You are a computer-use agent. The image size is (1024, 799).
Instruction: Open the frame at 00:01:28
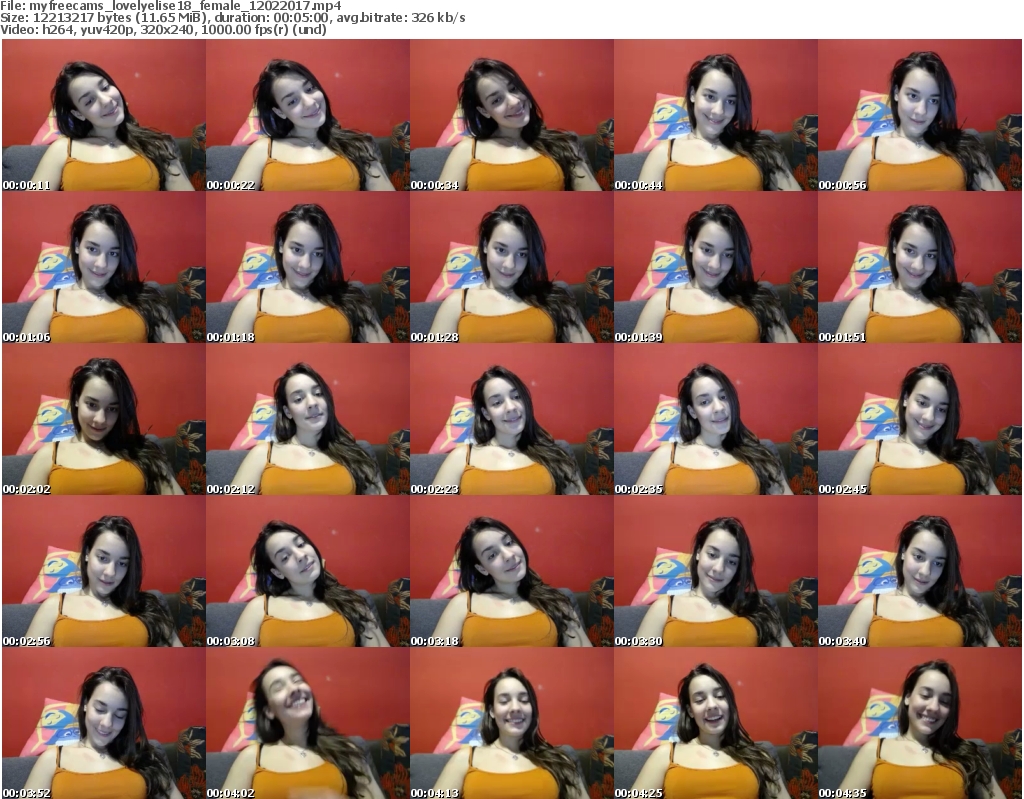click(x=511, y=267)
